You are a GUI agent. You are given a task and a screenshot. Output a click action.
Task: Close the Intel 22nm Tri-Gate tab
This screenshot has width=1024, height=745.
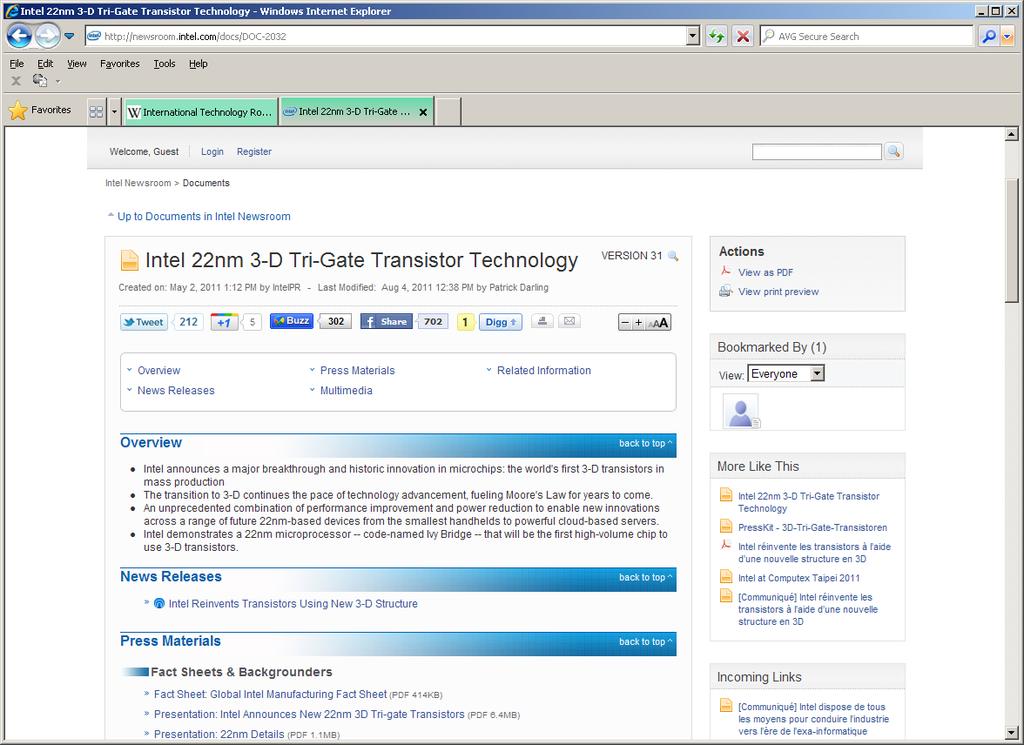click(423, 112)
